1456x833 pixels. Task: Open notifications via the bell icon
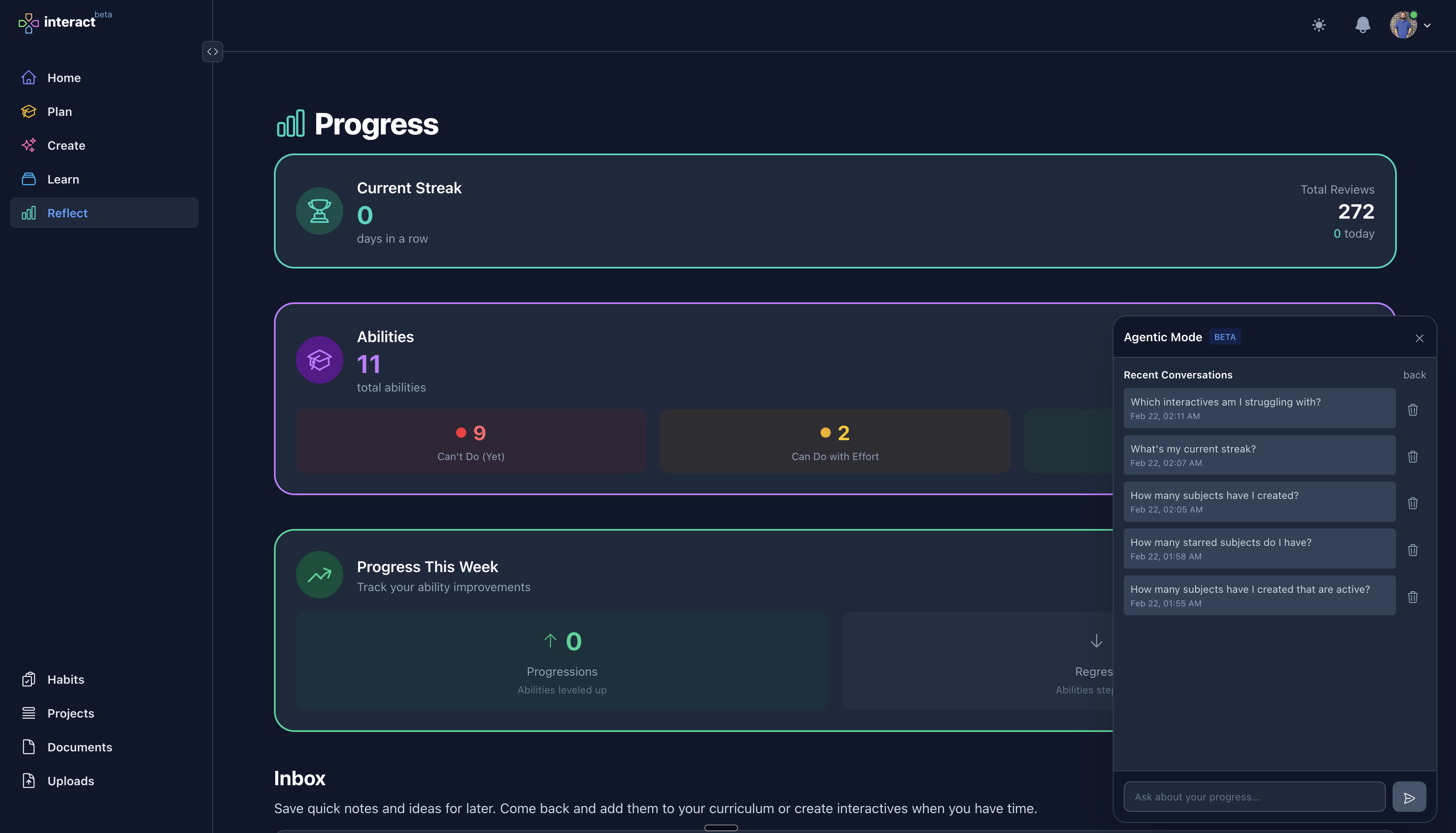pos(1362,25)
